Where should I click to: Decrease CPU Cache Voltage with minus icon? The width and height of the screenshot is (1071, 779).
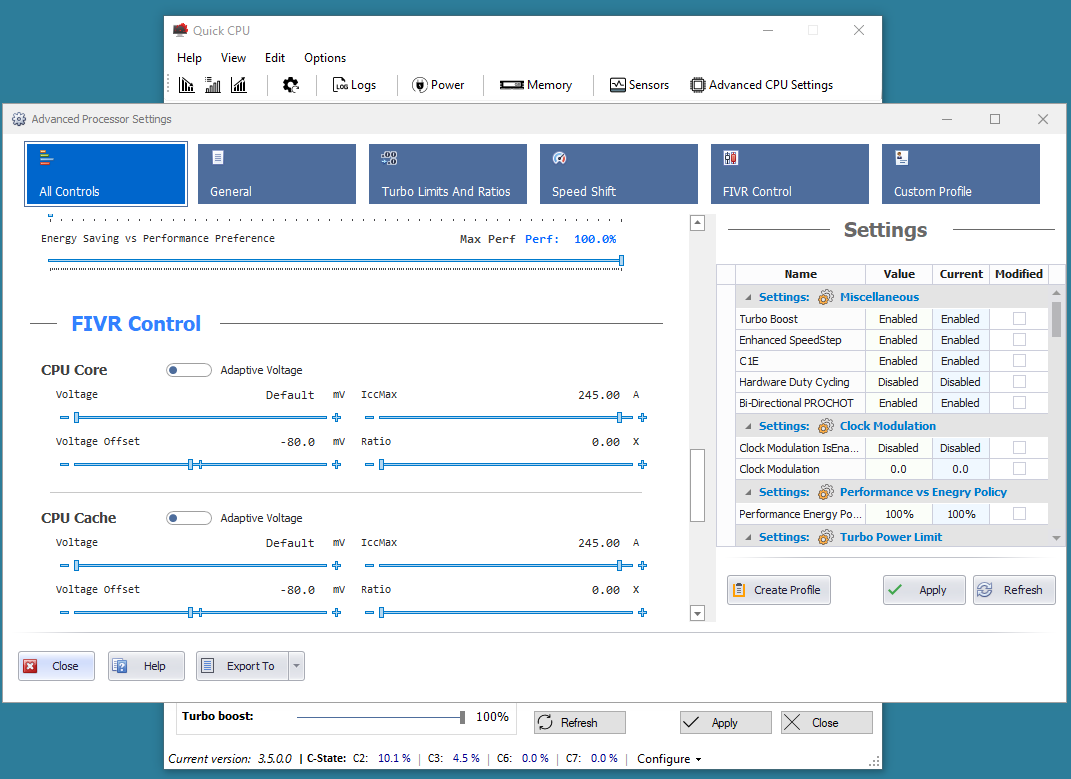click(64, 566)
